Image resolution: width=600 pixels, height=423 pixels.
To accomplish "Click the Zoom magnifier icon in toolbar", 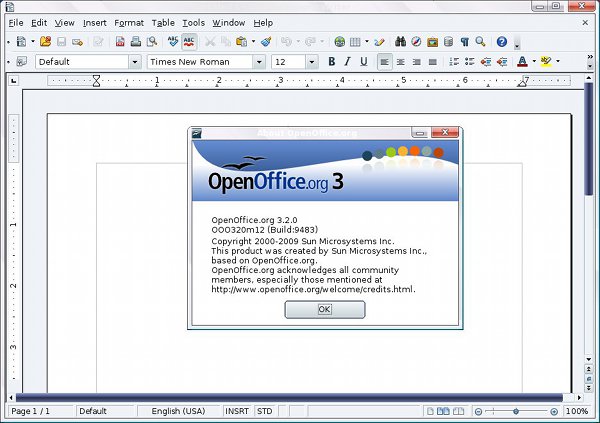I will [x=481, y=41].
